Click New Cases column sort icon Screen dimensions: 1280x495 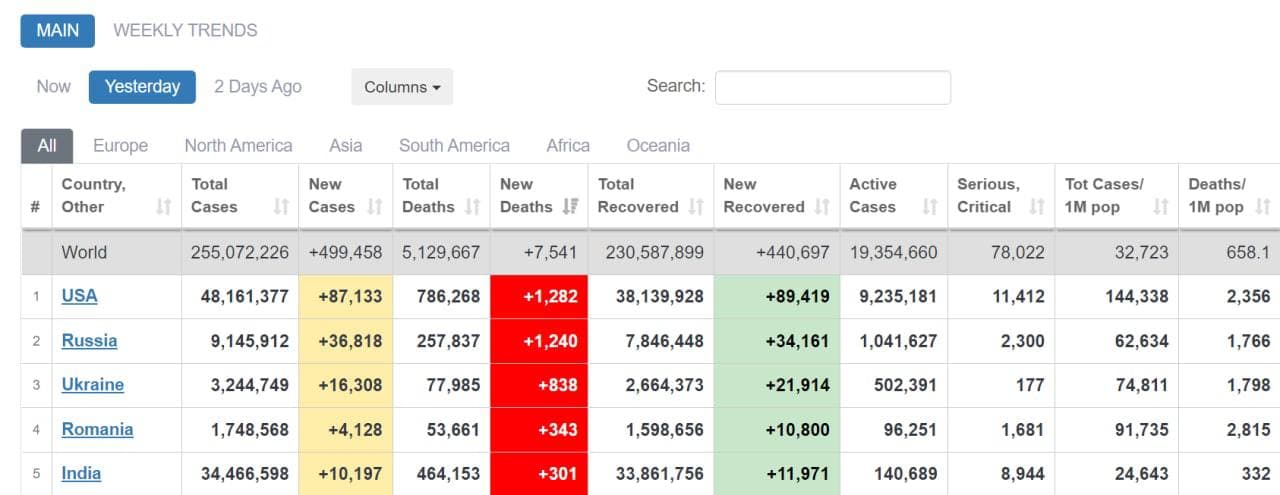[375, 207]
